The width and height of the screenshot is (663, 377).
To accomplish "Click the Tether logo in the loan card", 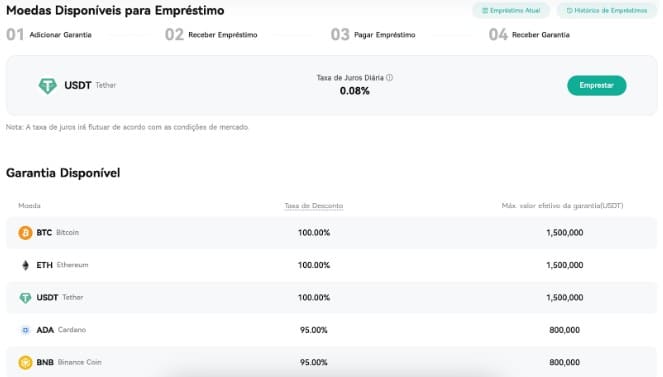I will pos(47,86).
